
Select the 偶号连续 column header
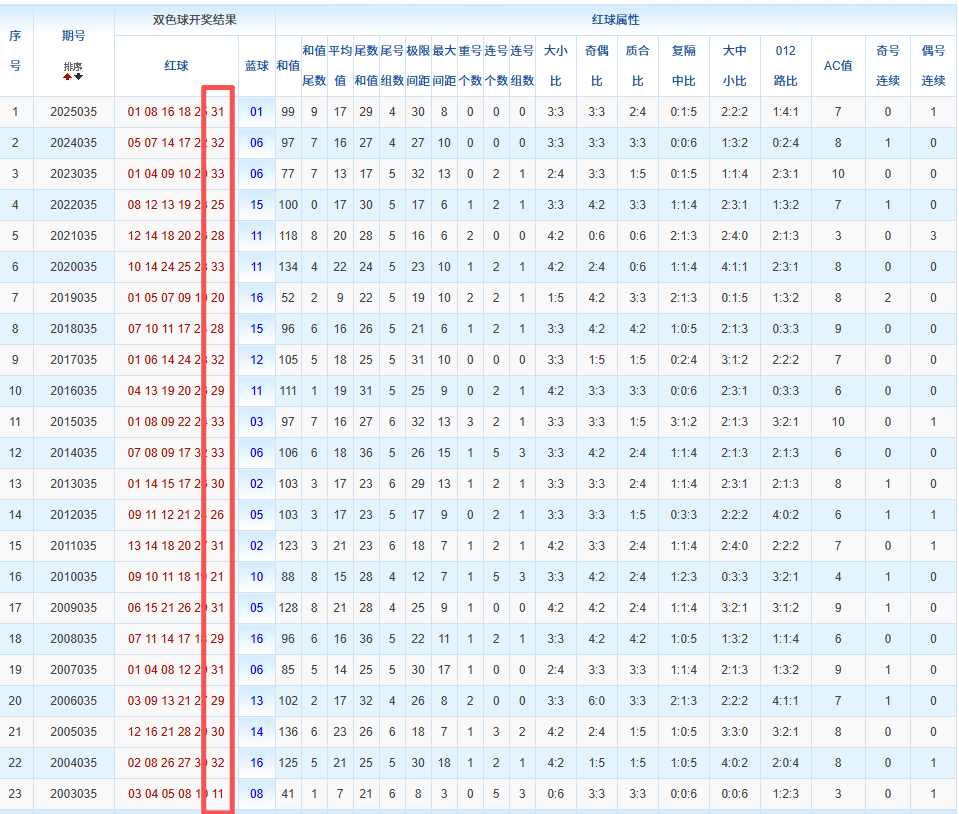pos(933,65)
